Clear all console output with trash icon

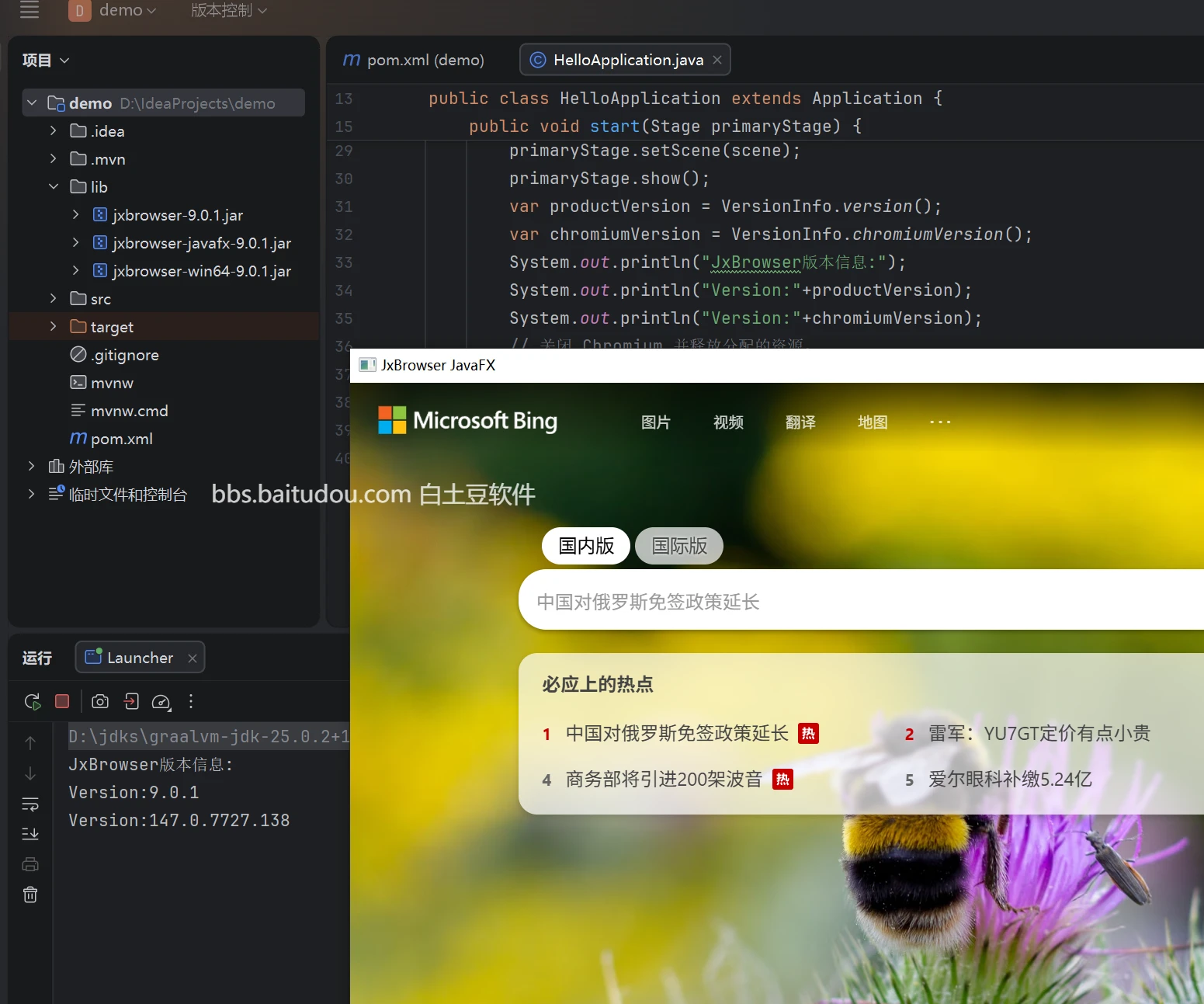[30, 895]
